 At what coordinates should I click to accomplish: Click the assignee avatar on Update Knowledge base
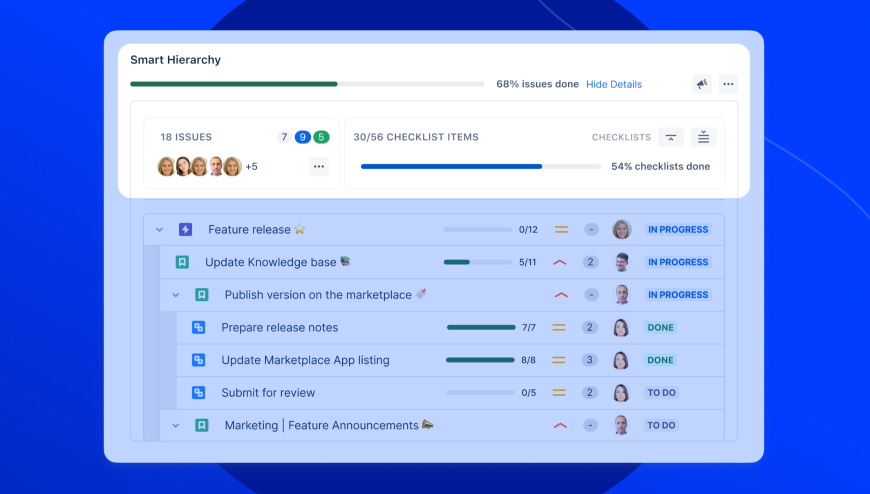(622, 262)
